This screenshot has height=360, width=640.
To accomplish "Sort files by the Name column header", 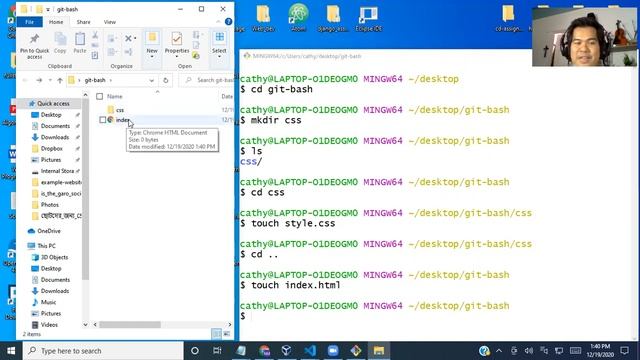I will point(115,97).
